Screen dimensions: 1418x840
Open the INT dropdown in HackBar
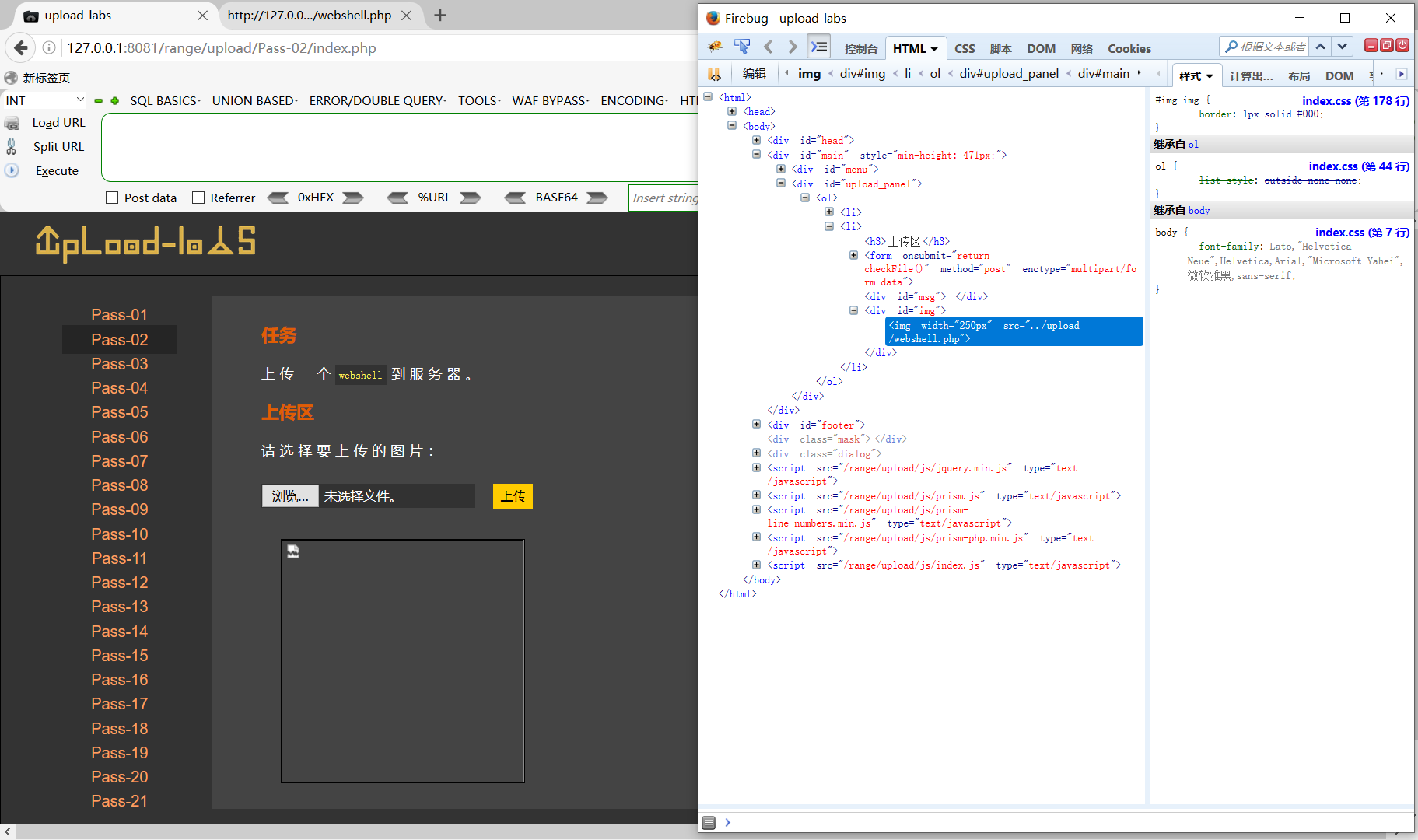[x=45, y=100]
